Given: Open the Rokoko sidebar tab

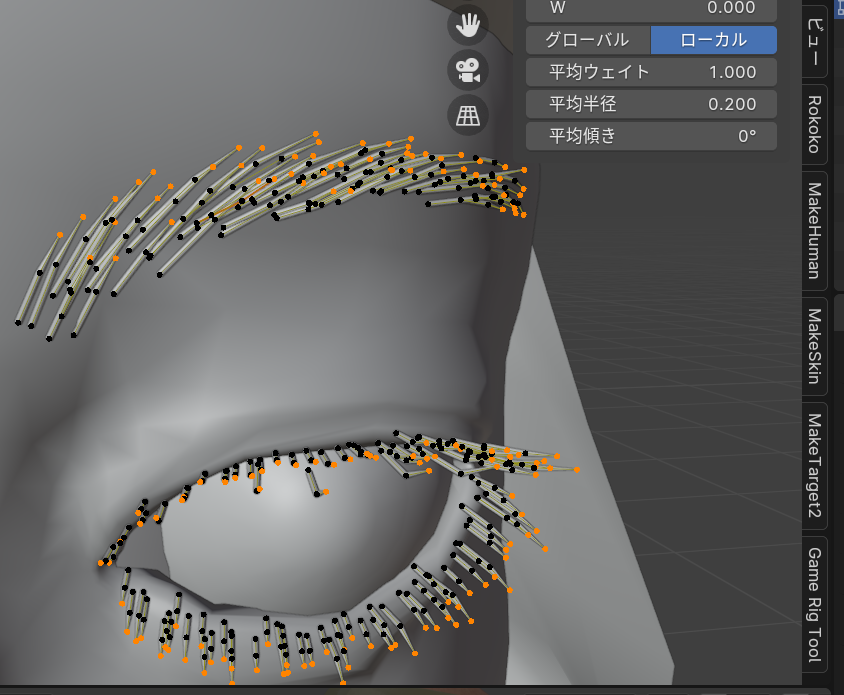Looking at the screenshot, I should point(815,124).
